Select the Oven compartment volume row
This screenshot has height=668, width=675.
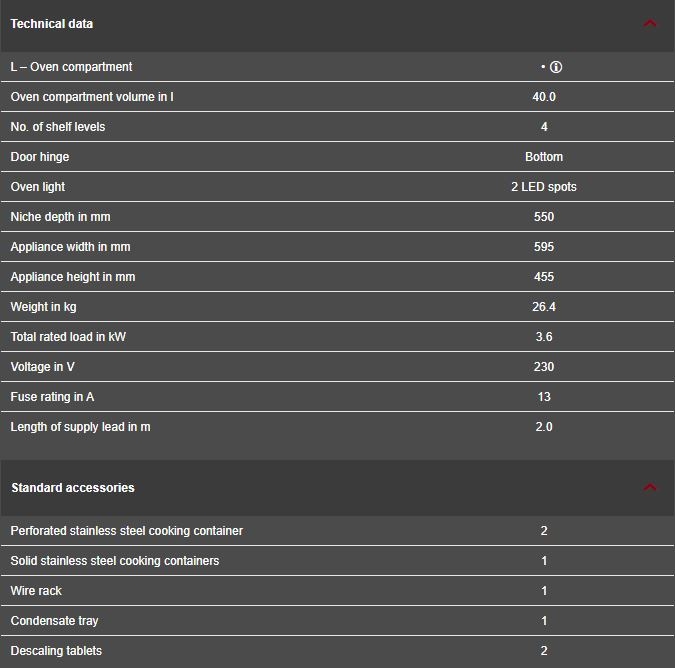338,97
